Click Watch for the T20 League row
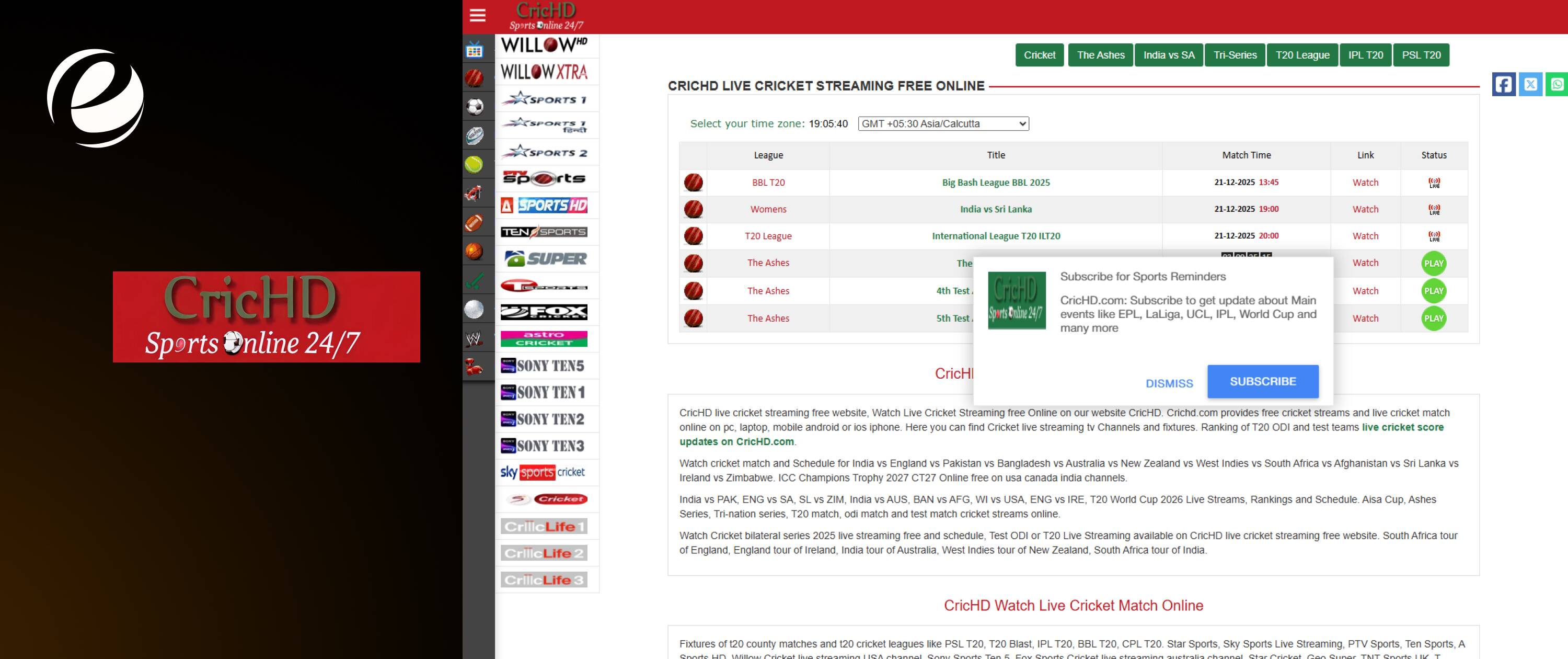 tap(1365, 236)
